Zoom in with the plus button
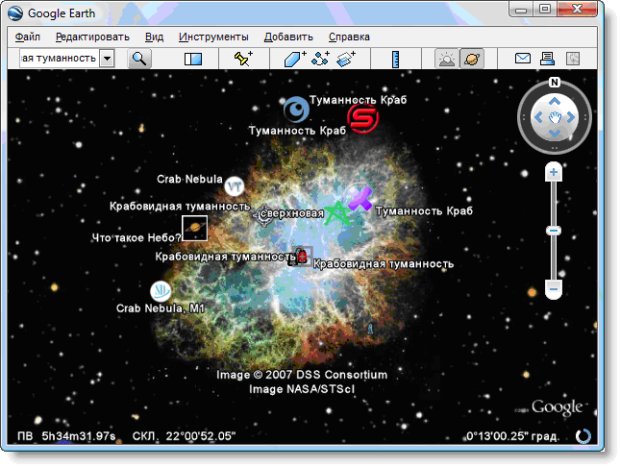Screen dimensions: 620x467 (x=553, y=172)
